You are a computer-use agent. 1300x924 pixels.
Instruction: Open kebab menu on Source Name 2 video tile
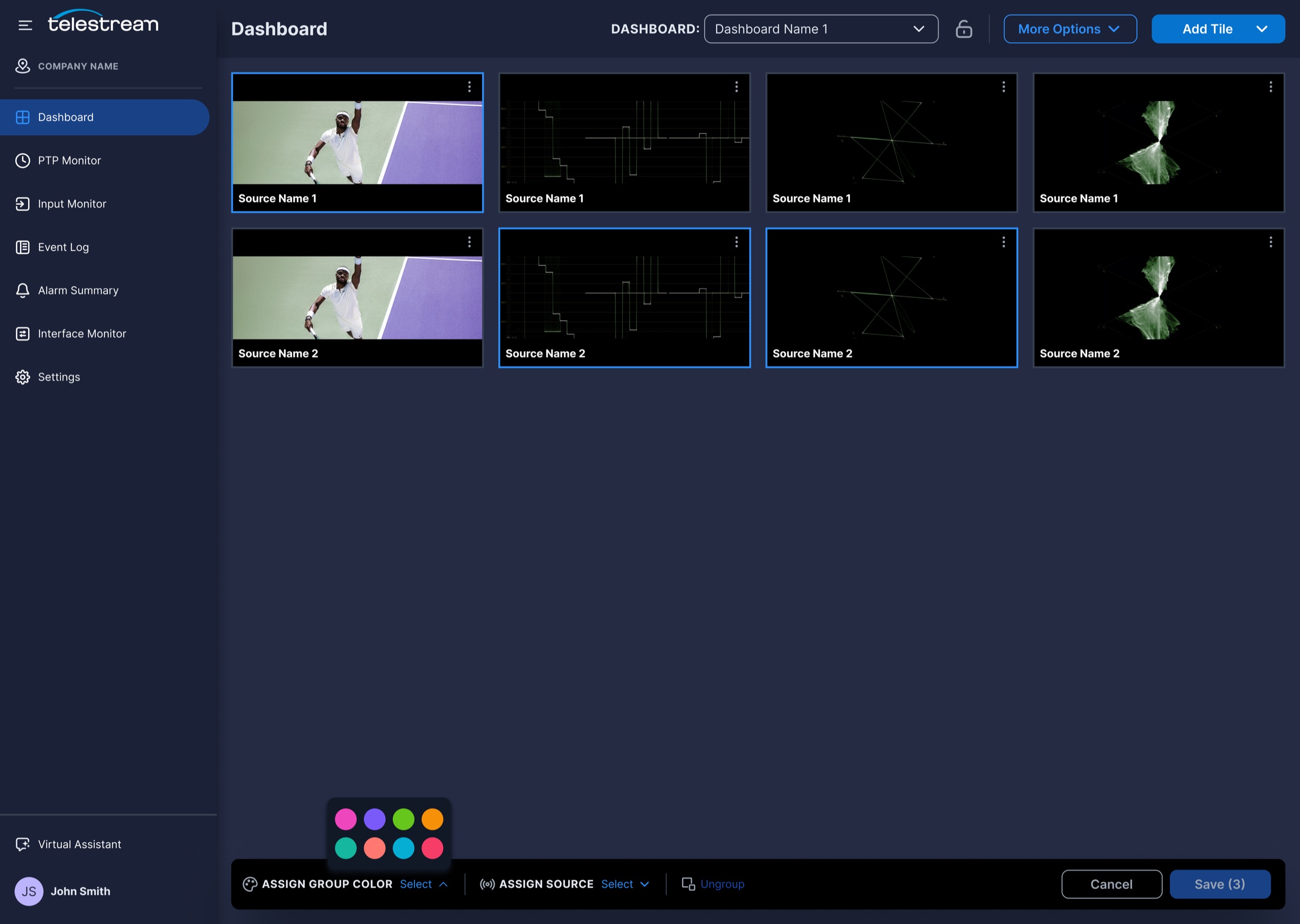tap(470, 242)
